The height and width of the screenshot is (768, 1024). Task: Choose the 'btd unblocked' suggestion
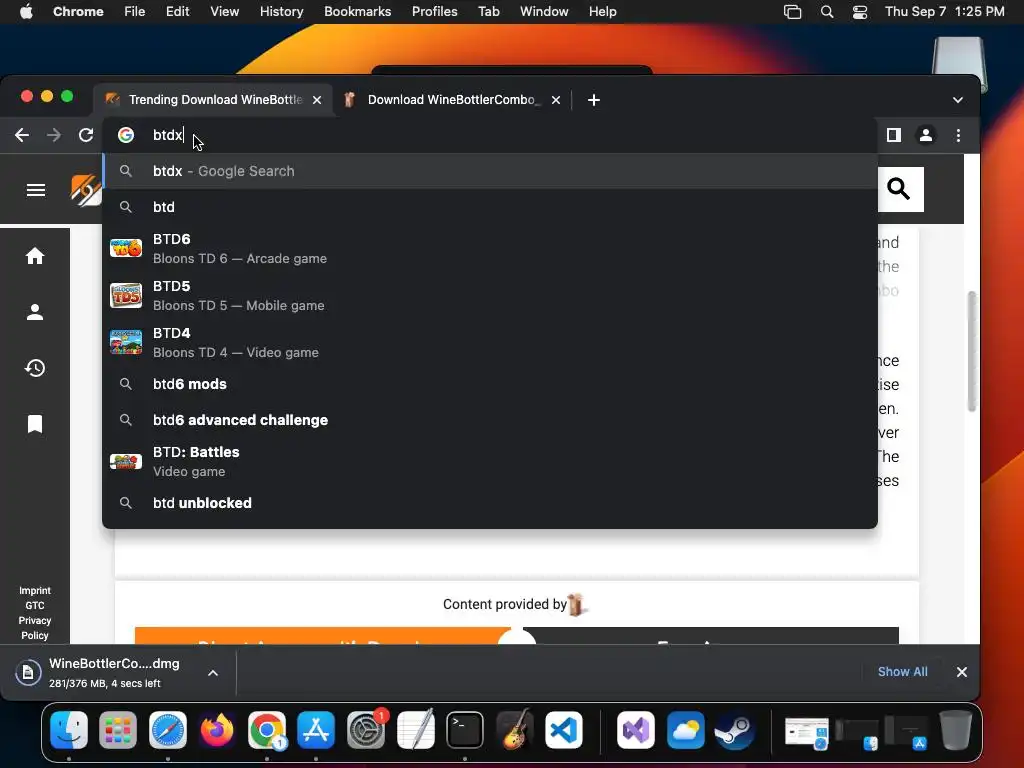coord(490,503)
